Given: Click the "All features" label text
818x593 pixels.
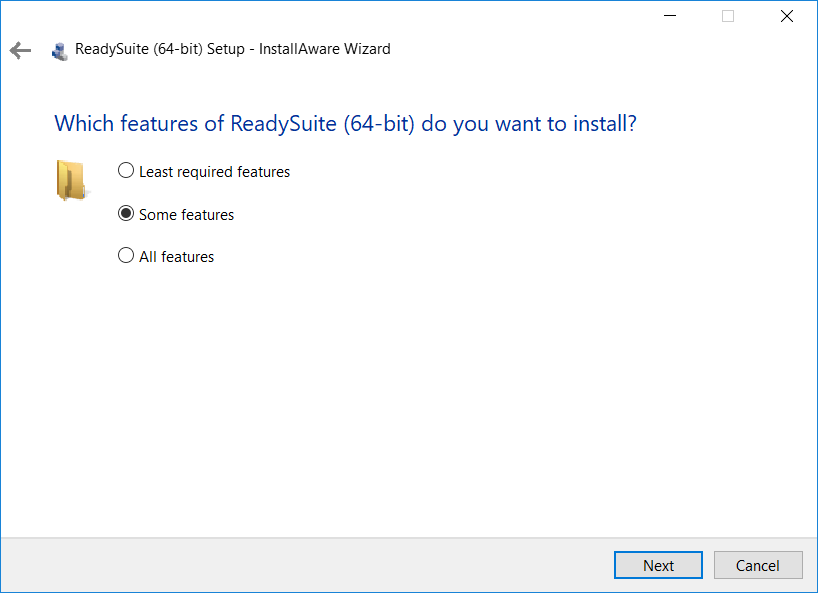Looking at the screenshot, I should pos(176,257).
